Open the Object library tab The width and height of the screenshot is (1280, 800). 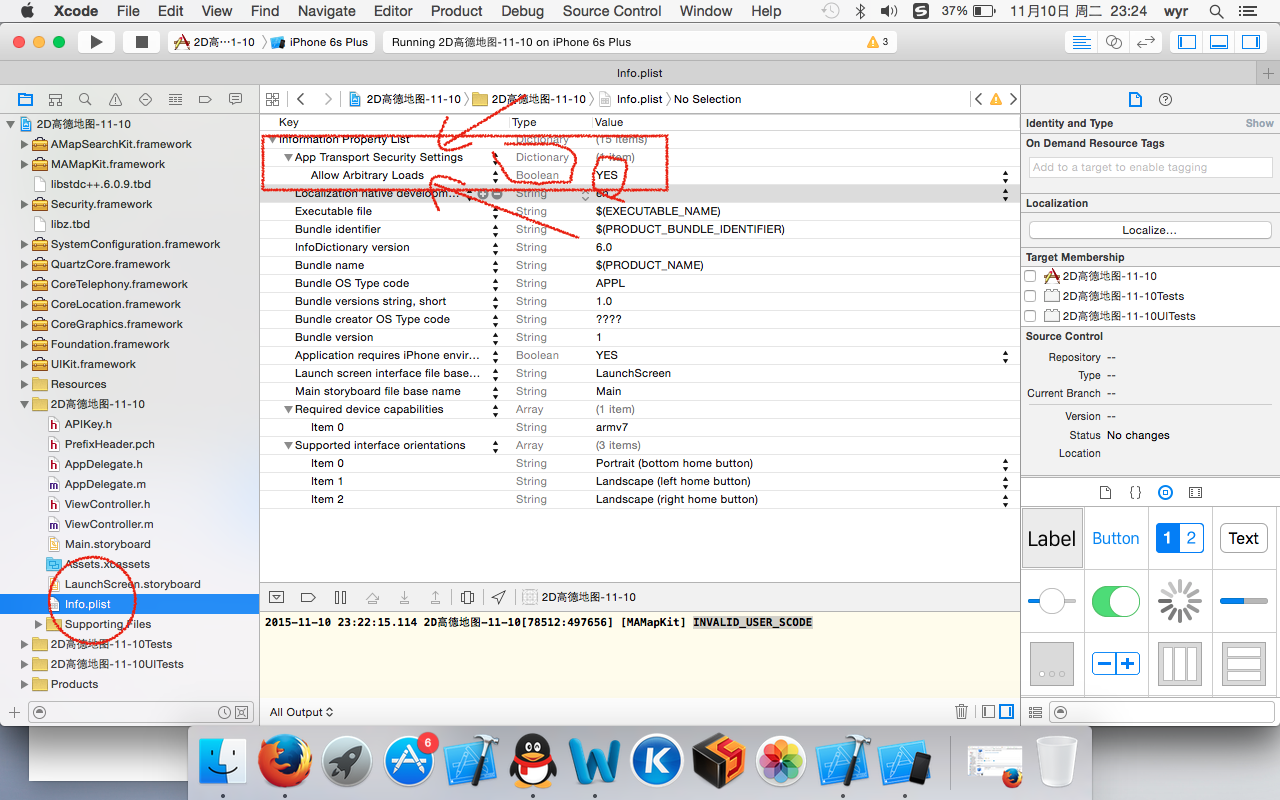pos(1165,492)
